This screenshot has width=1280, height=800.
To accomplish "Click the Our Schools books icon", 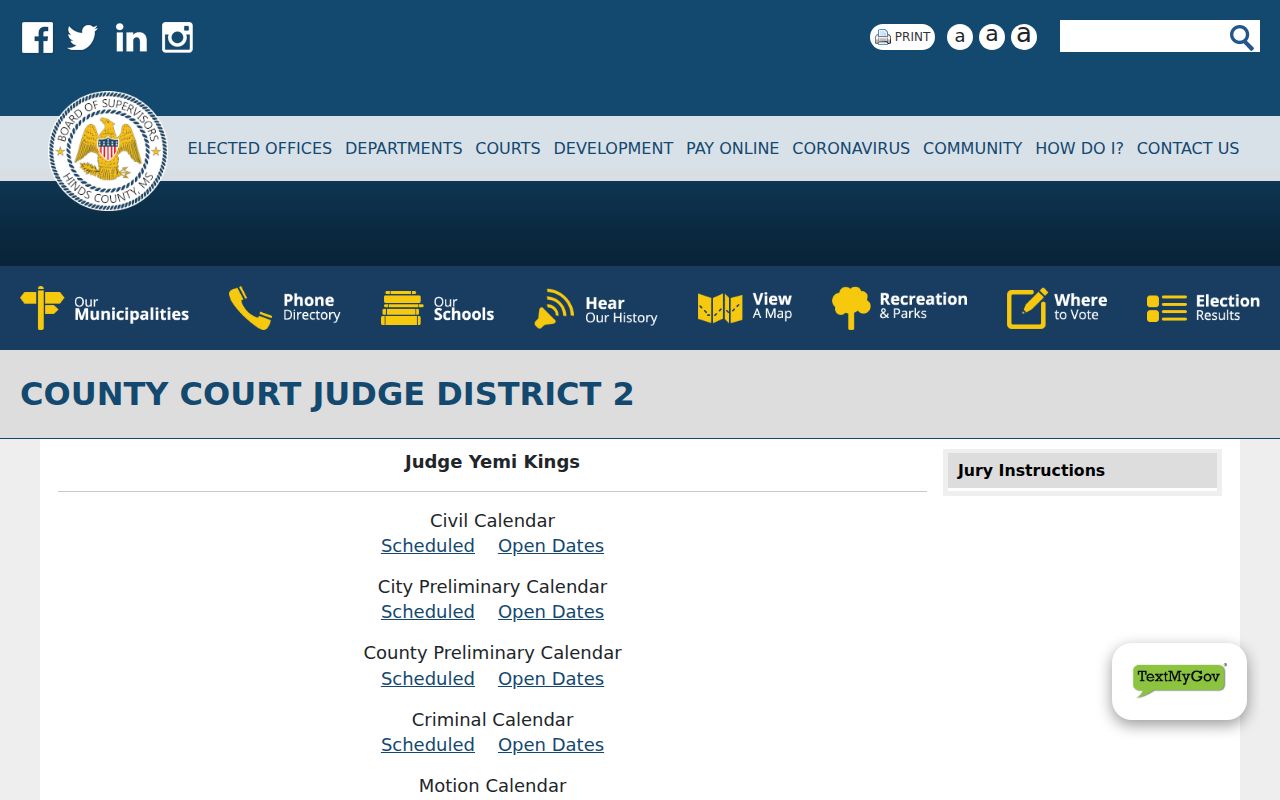I will click(x=402, y=308).
